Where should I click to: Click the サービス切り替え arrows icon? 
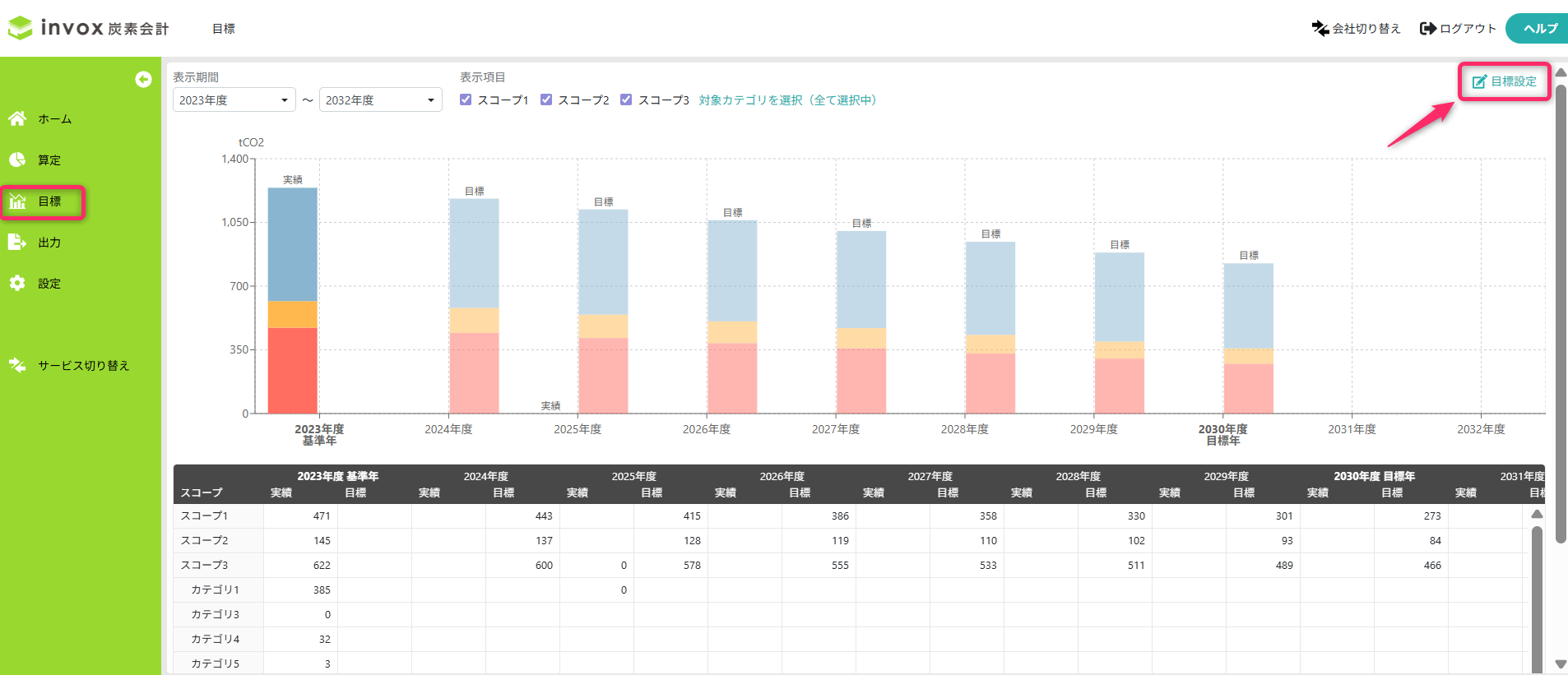pos(17,365)
